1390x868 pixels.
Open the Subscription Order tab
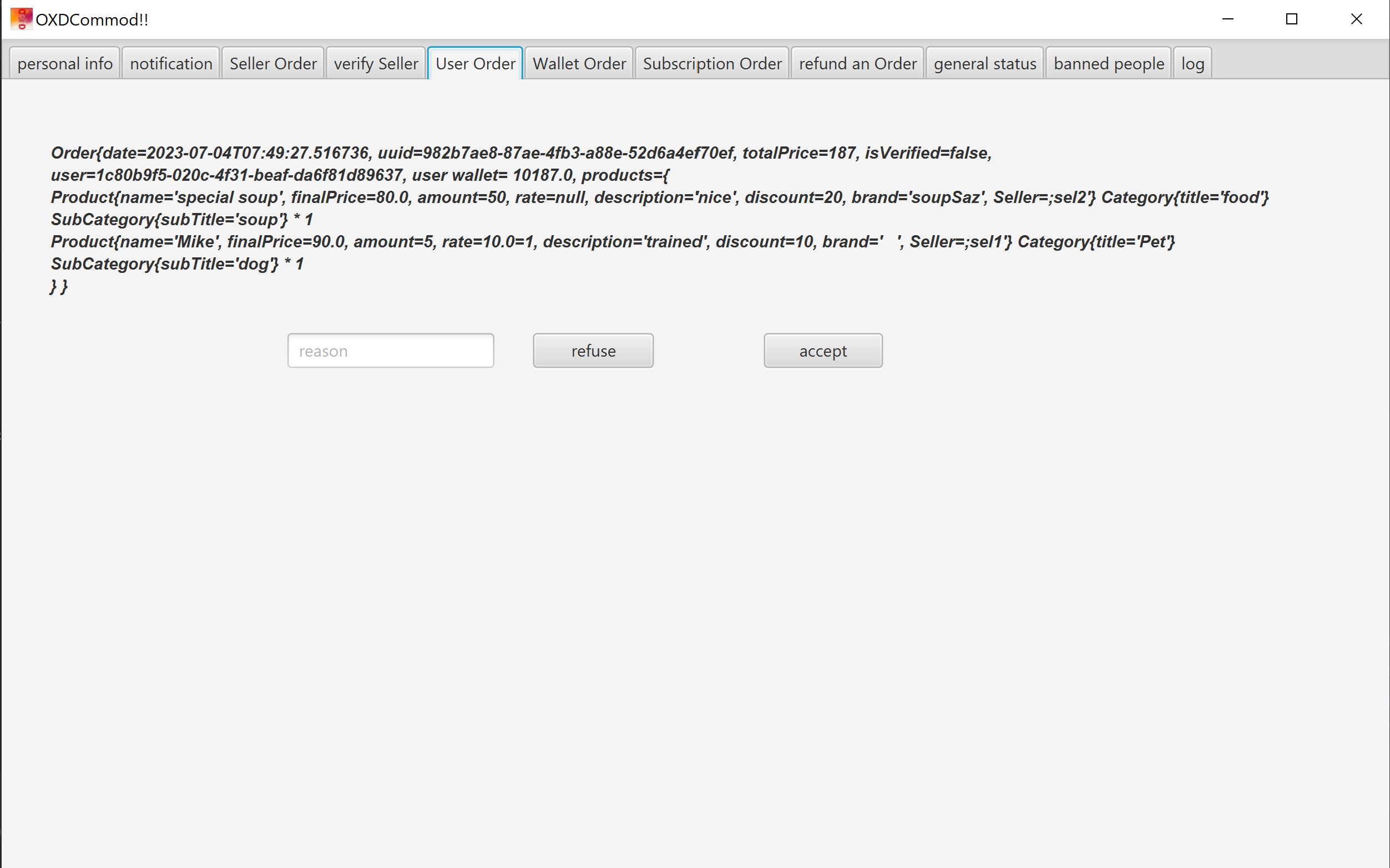712,64
